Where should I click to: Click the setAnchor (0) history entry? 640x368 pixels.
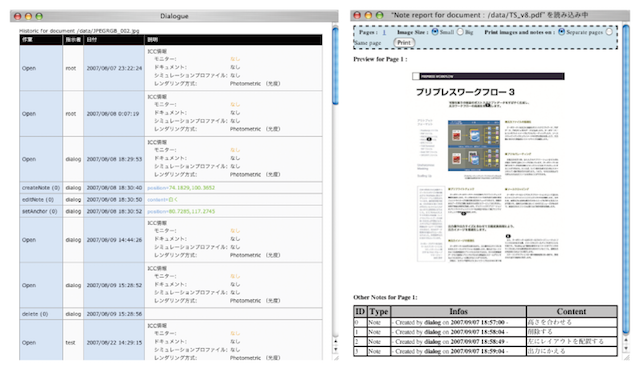(40, 211)
